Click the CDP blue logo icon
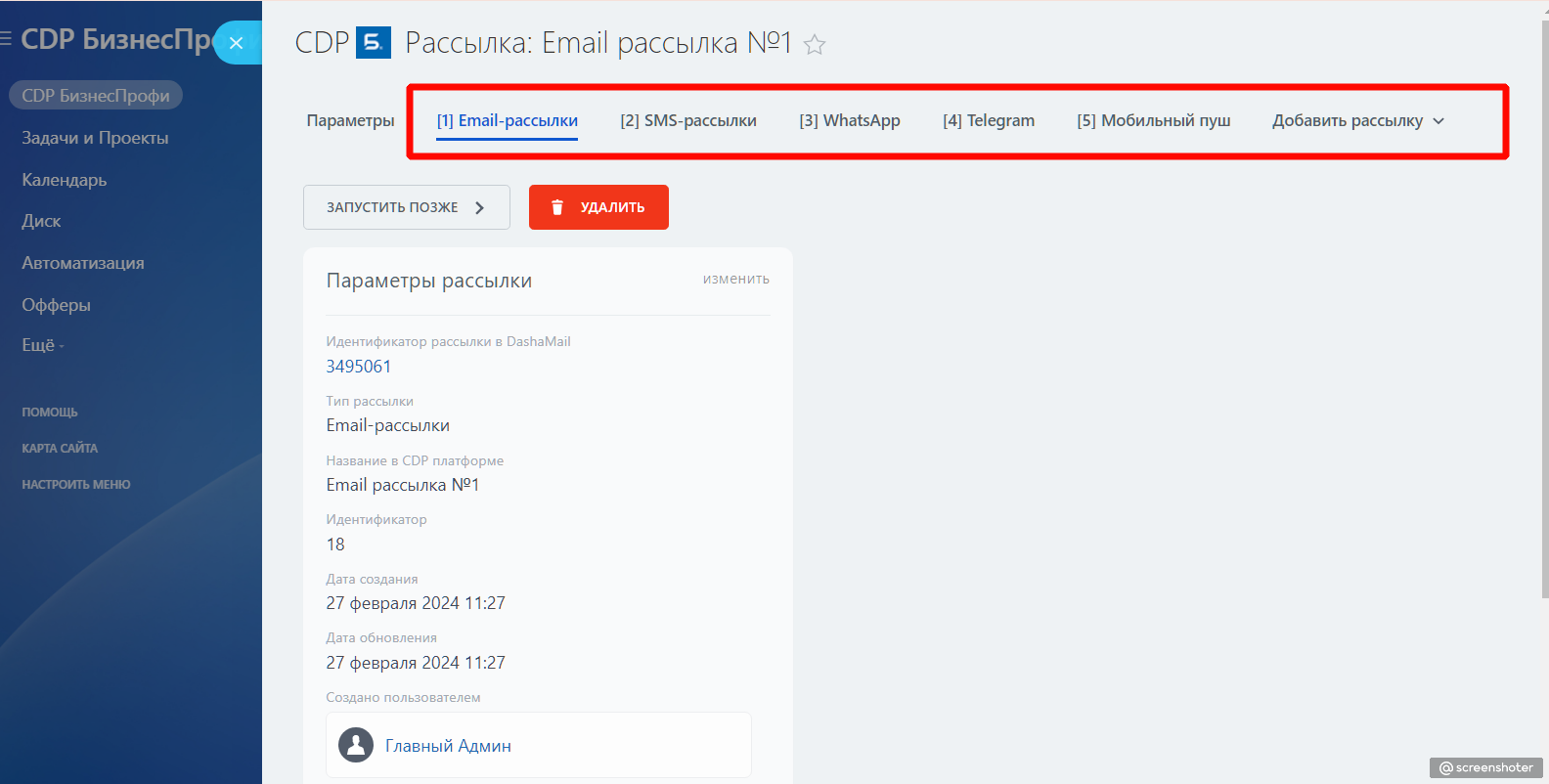 click(x=374, y=43)
